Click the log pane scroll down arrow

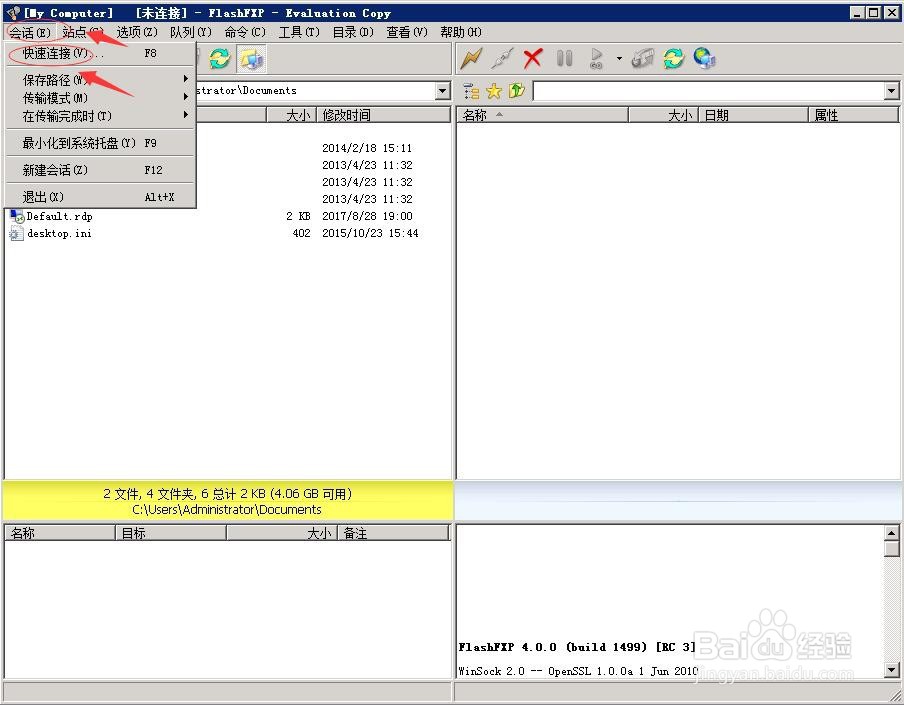click(x=891, y=670)
